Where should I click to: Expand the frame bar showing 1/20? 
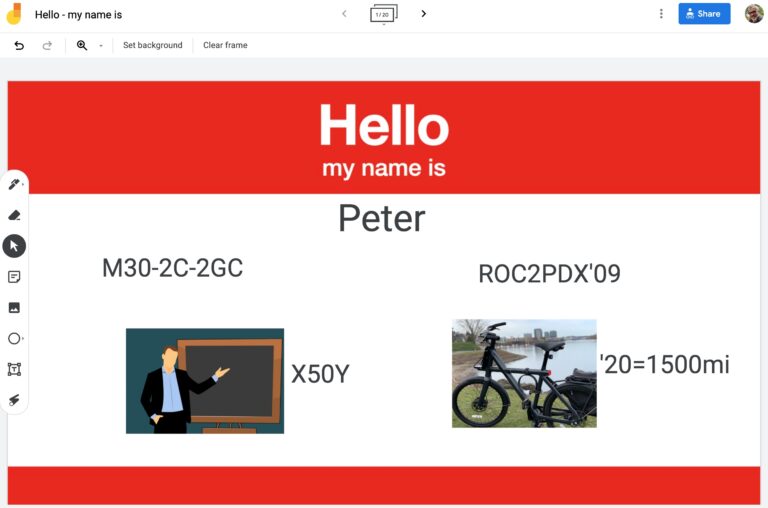click(384, 14)
